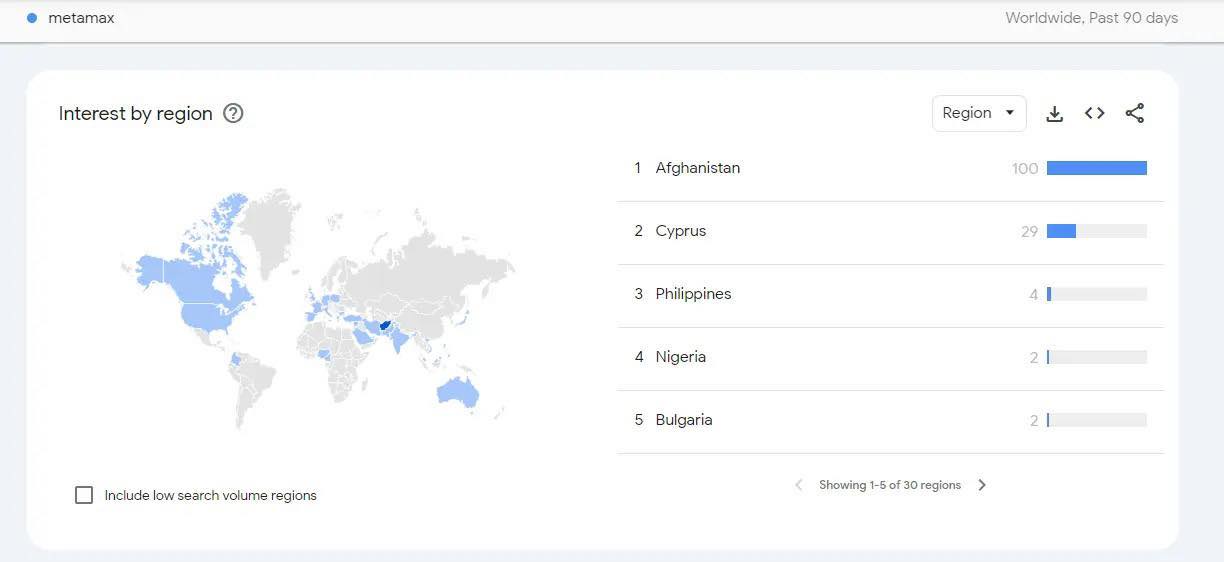Open the Region dropdown
This screenshot has height=562, width=1224.
pos(979,113)
